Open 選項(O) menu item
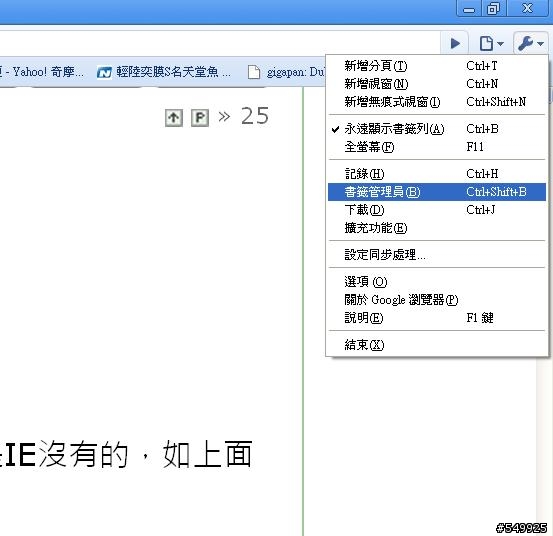This screenshot has height=536, width=553. point(437,282)
